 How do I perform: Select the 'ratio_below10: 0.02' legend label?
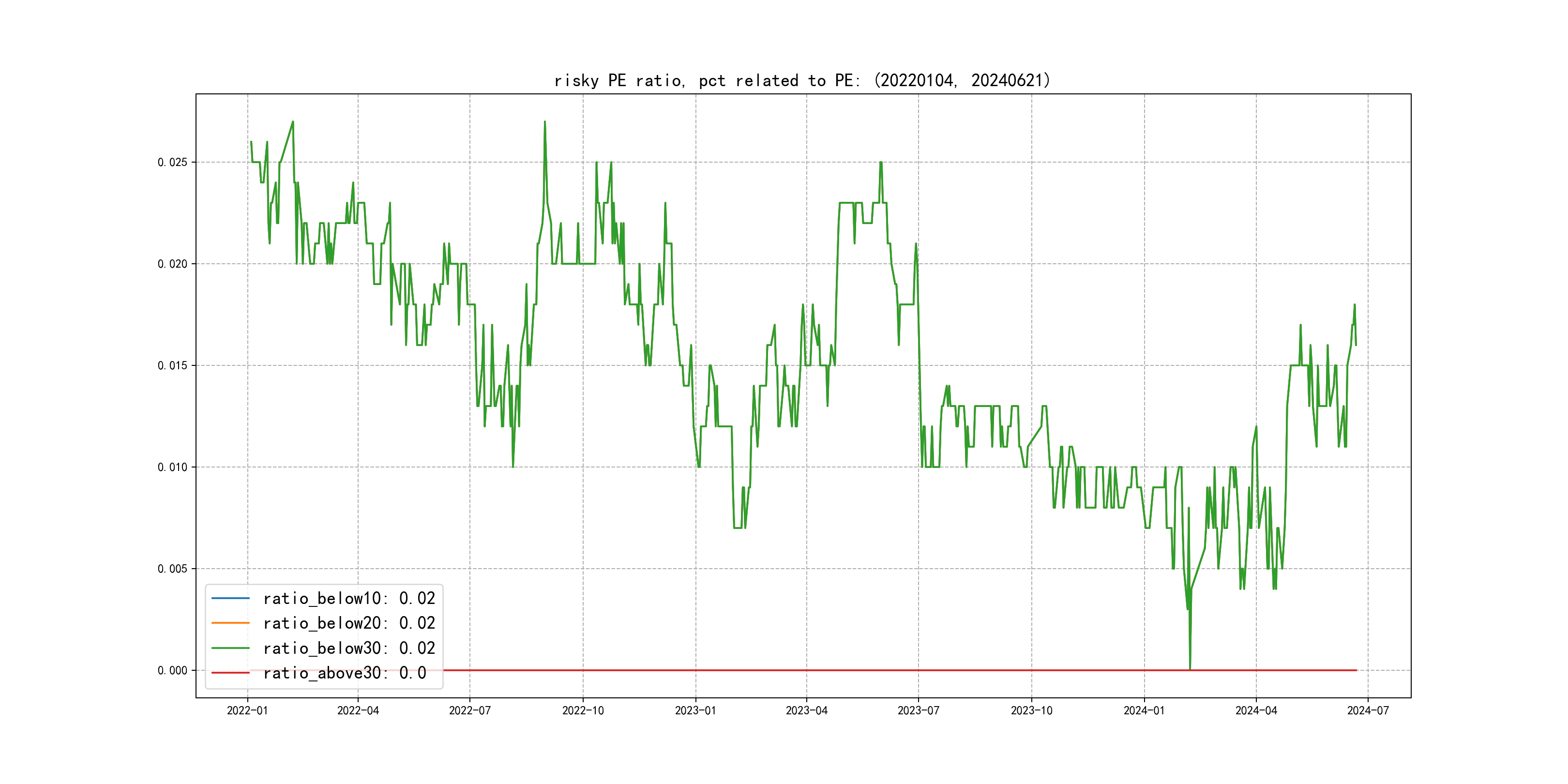[349, 598]
